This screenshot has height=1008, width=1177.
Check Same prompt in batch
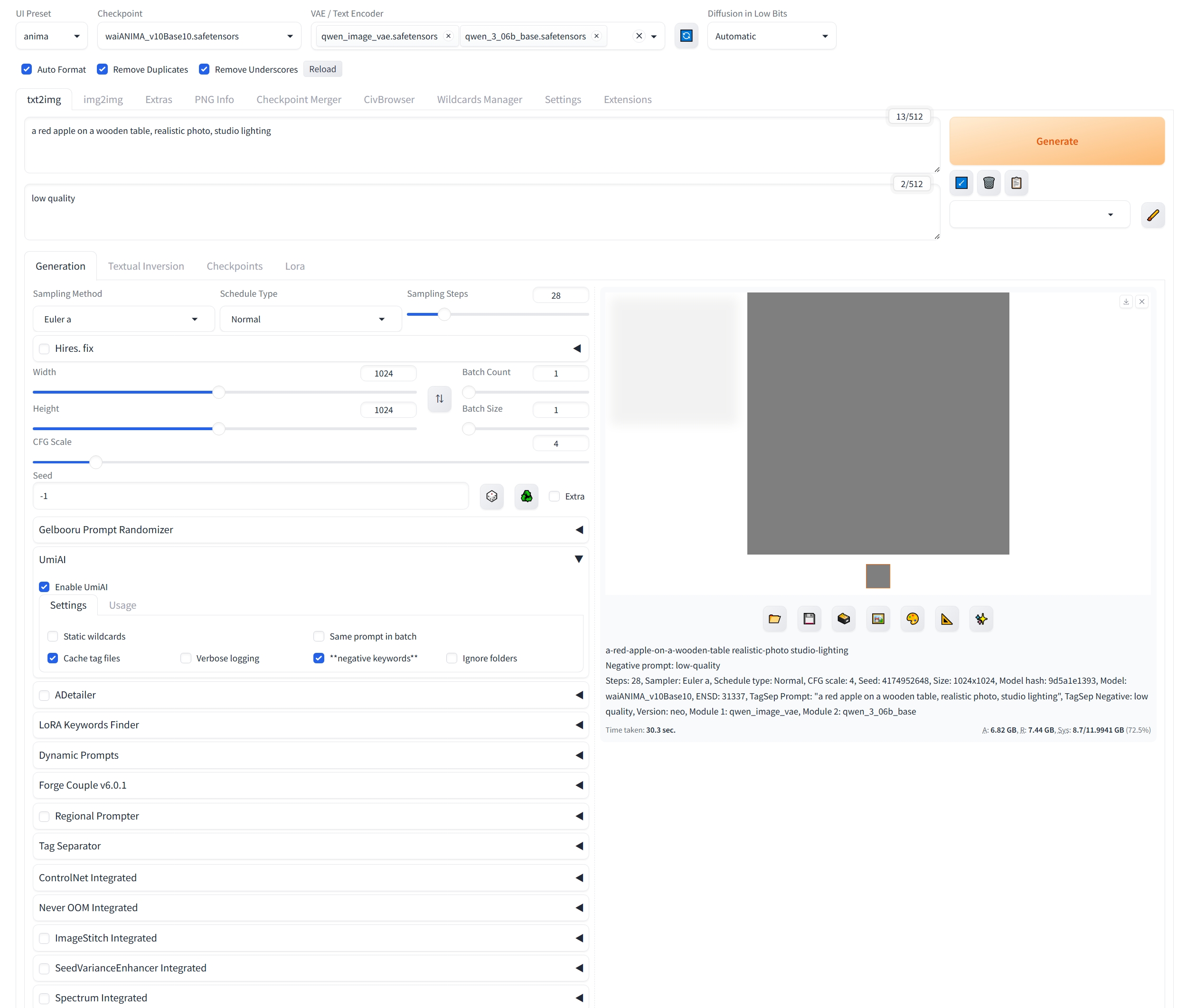click(x=319, y=636)
